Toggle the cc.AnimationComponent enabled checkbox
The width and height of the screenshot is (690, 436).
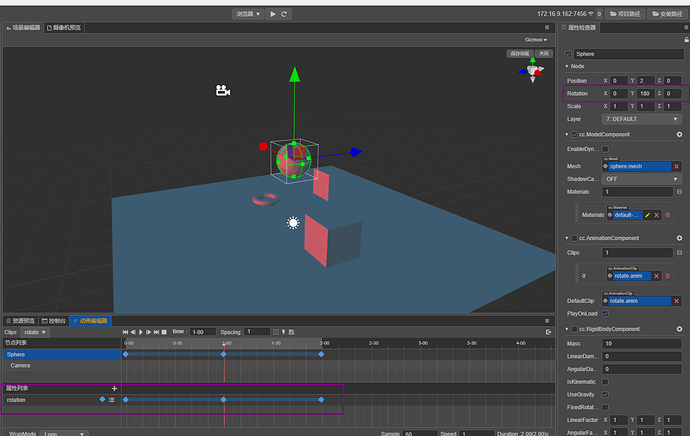coord(574,238)
